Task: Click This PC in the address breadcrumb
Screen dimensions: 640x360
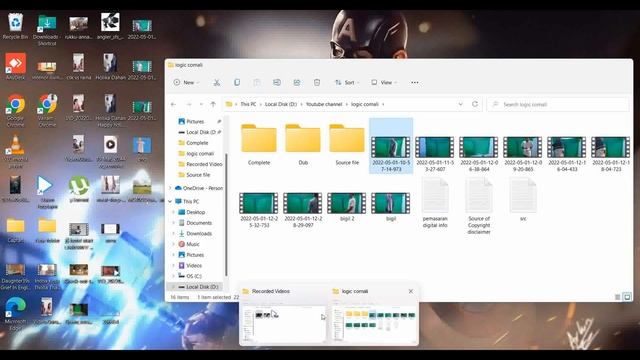Action: click(248, 104)
